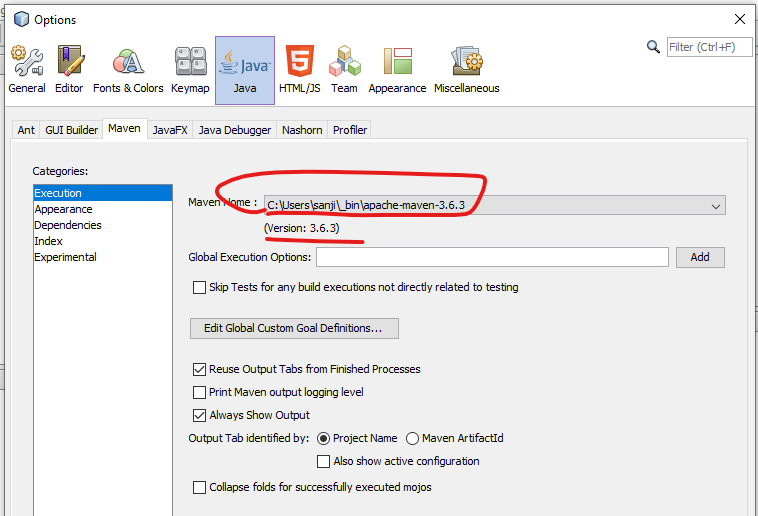Select the Maven ArtifactId radio button
Viewport: 758px width, 516px height.
[412, 439]
